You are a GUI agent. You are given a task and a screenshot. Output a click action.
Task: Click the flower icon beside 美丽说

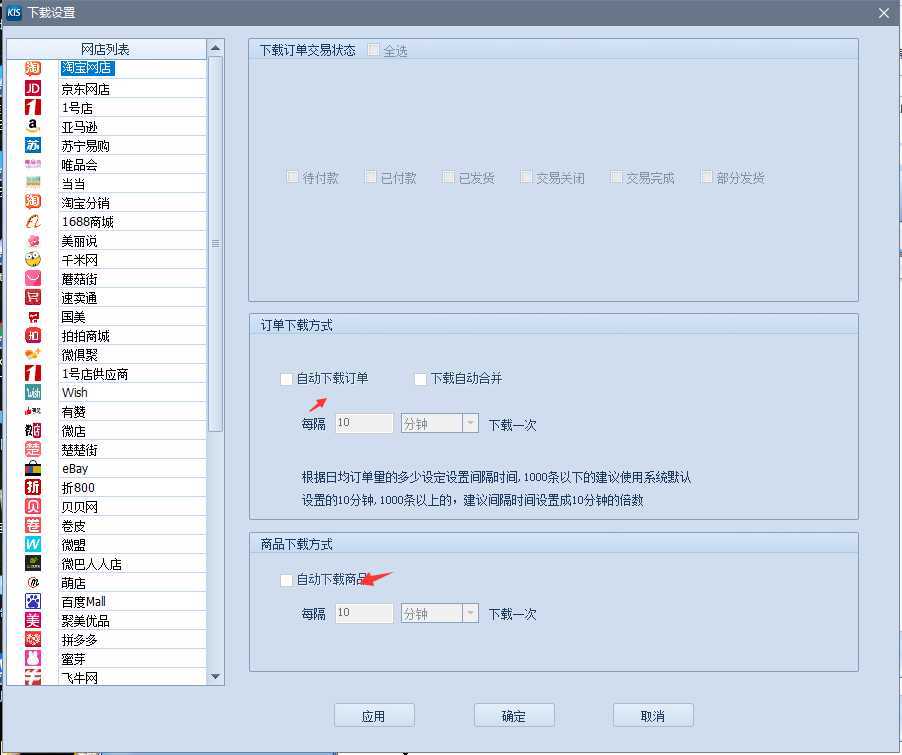click(x=33, y=241)
